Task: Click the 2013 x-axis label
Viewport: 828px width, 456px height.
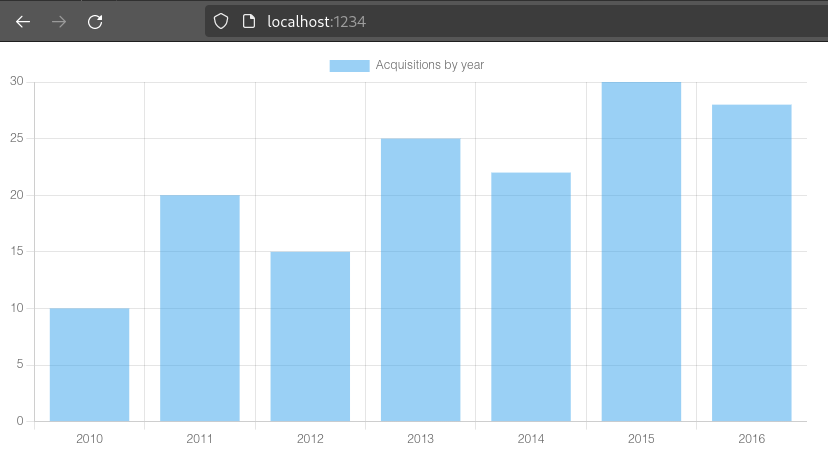Action: (420, 438)
